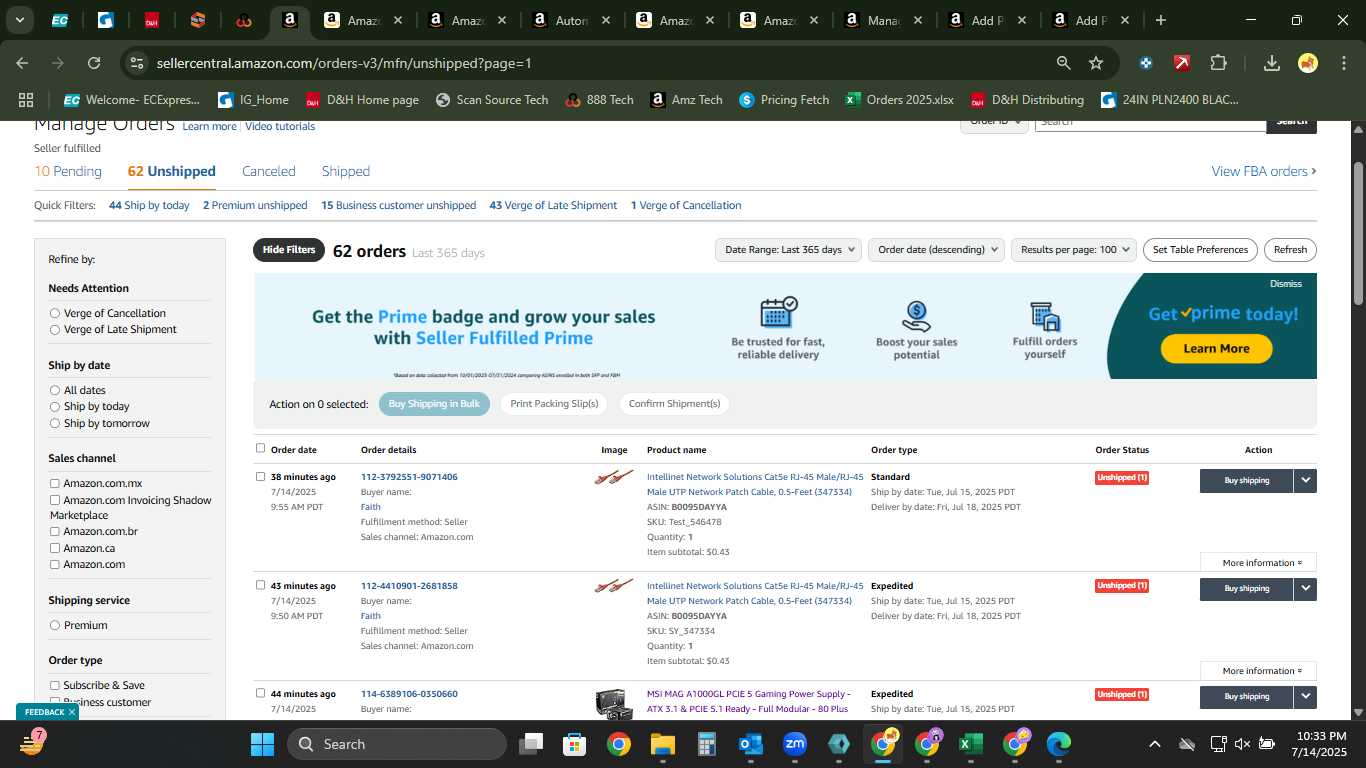Screen dimensions: 1366x768
Task: Open Excel from the taskbar
Action: (970, 744)
